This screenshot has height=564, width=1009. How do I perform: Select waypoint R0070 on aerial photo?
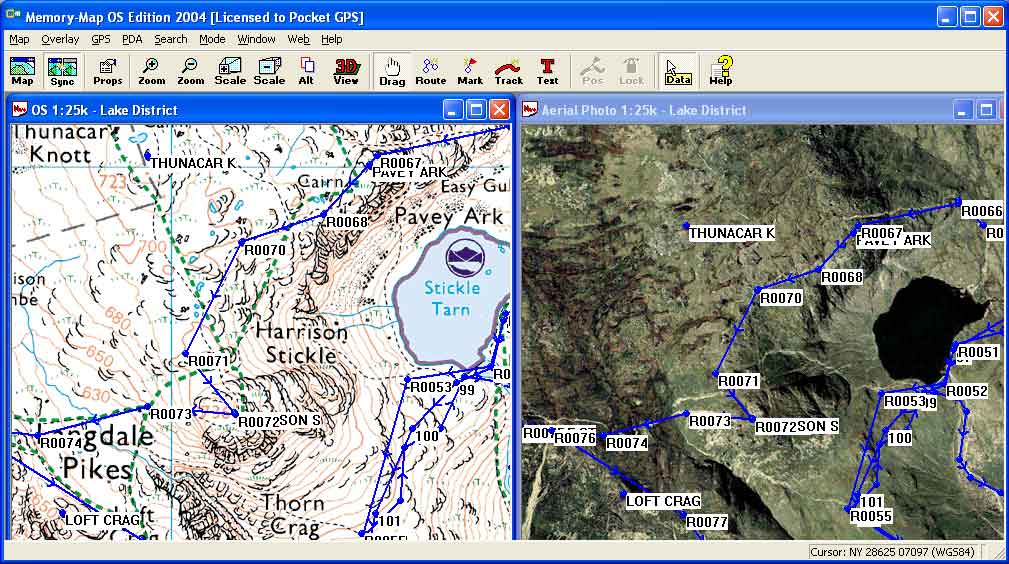click(x=781, y=298)
